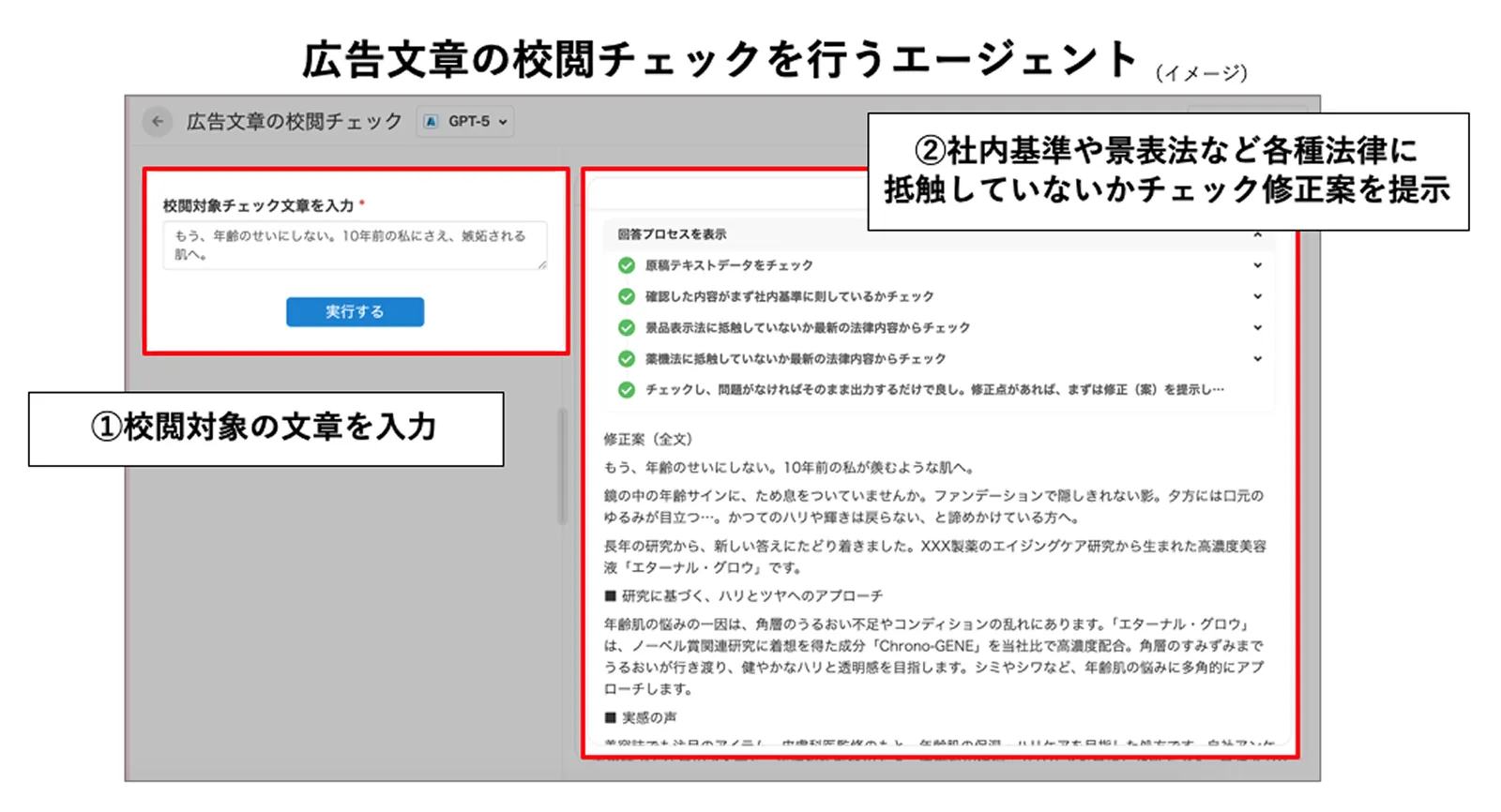
Task: Expand the 薬機法 check step chevron
Action: click(x=1257, y=358)
